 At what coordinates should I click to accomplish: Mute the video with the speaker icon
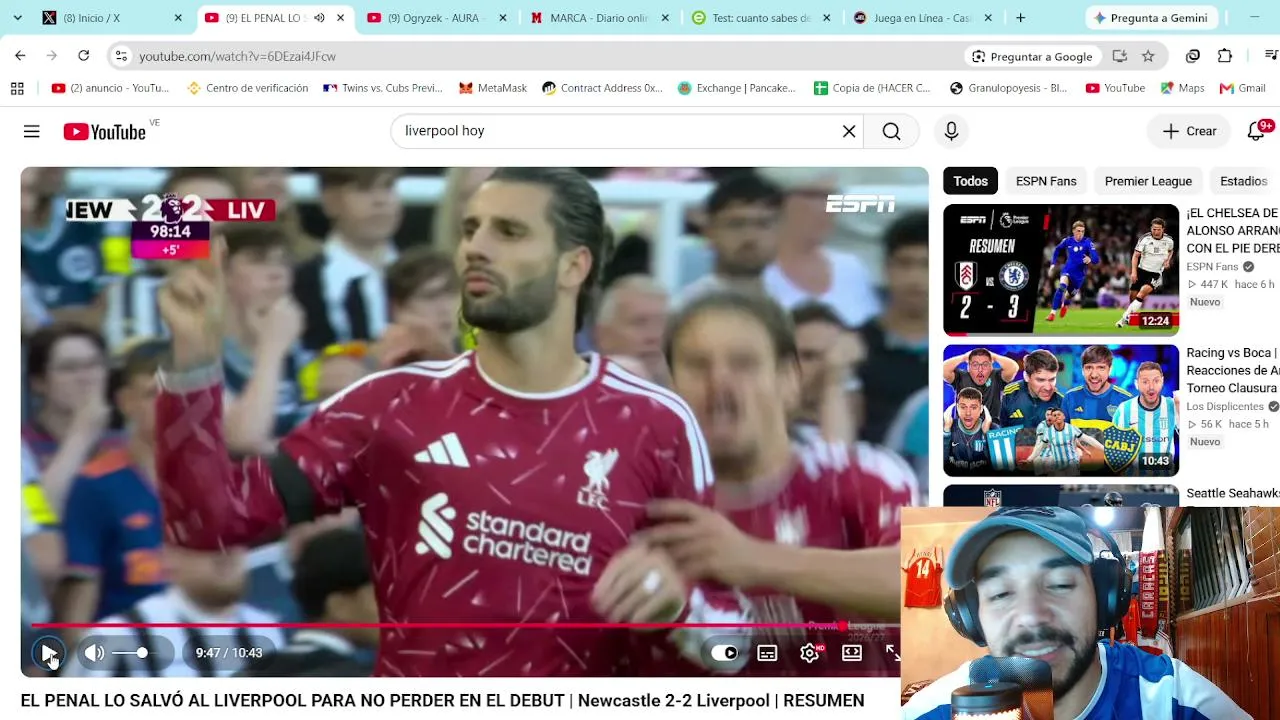94,653
